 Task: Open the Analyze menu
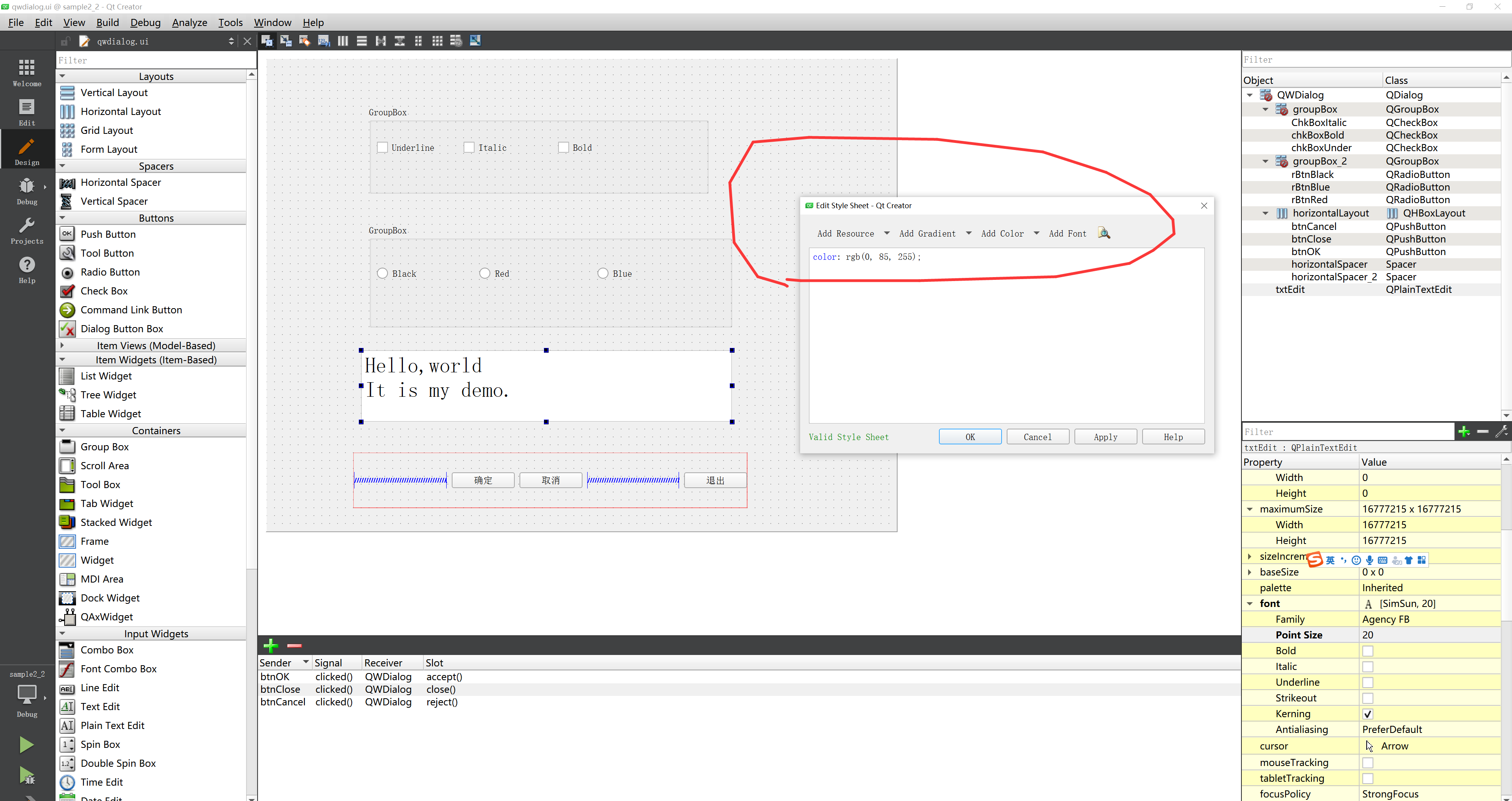pos(189,22)
